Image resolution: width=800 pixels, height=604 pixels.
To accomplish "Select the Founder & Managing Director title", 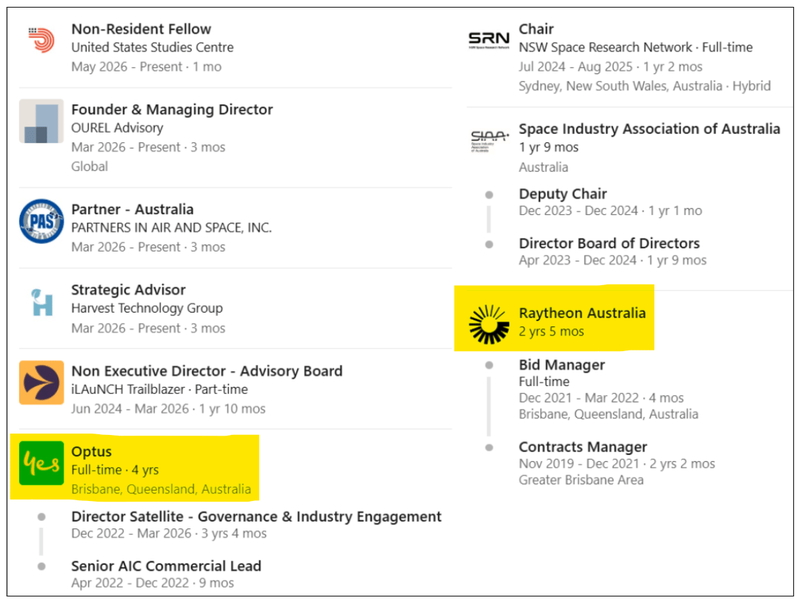I will click(x=172, y=110).
